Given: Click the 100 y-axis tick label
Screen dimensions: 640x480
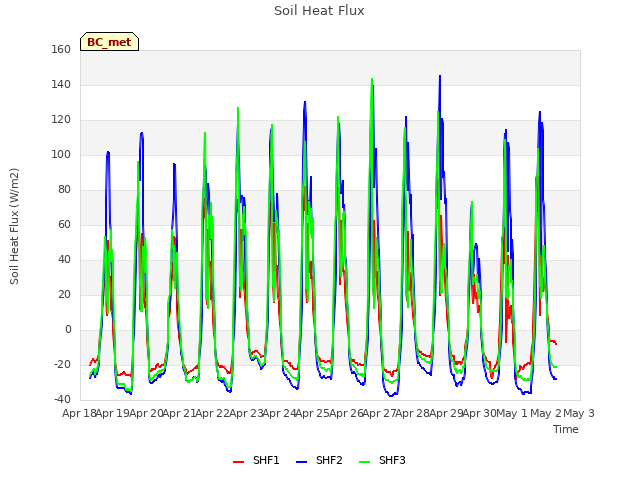Looking at the screenshot, I should pyautogui.click(x=61, y=155).
